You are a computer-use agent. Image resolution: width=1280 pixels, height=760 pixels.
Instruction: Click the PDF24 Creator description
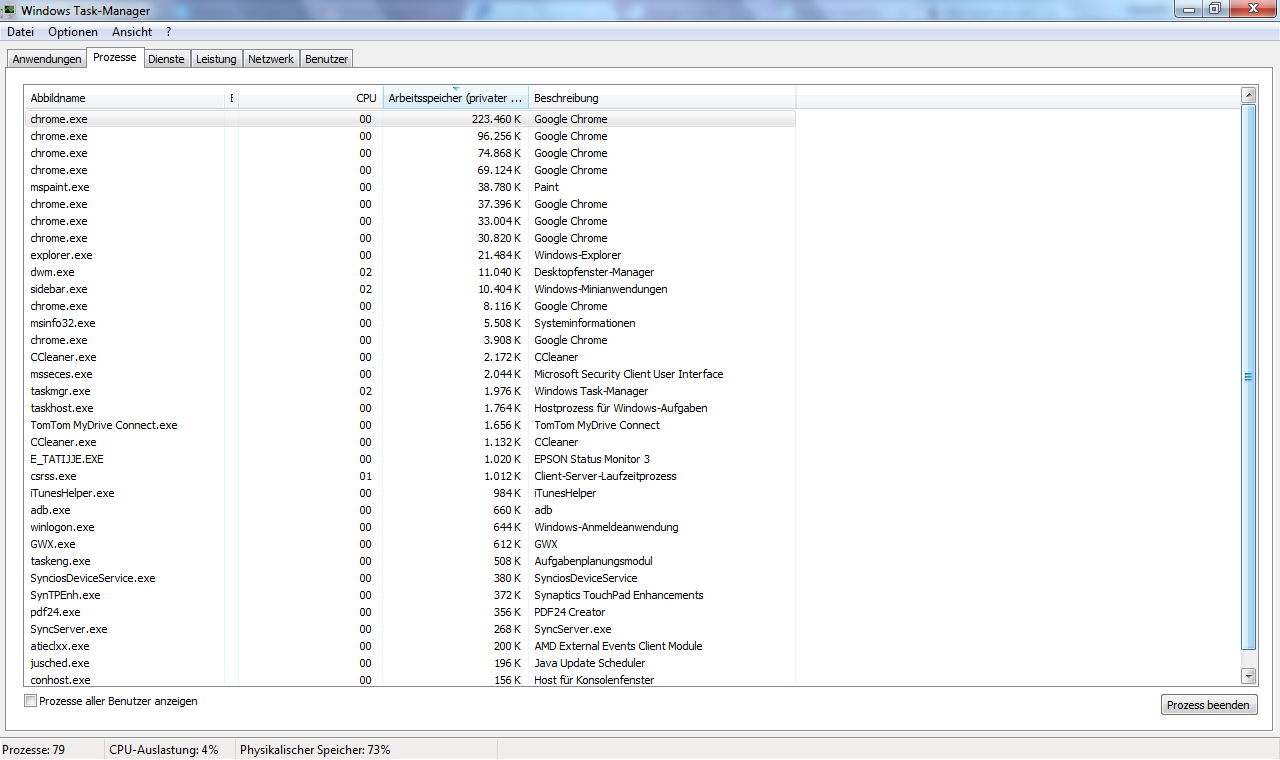[x=570, y=612]
